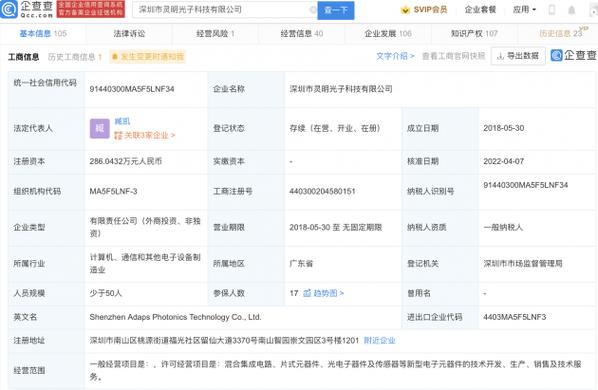
Task: Click the SVIP会员 crown icon
Action: pyautogui.click(x=405, y=10)
